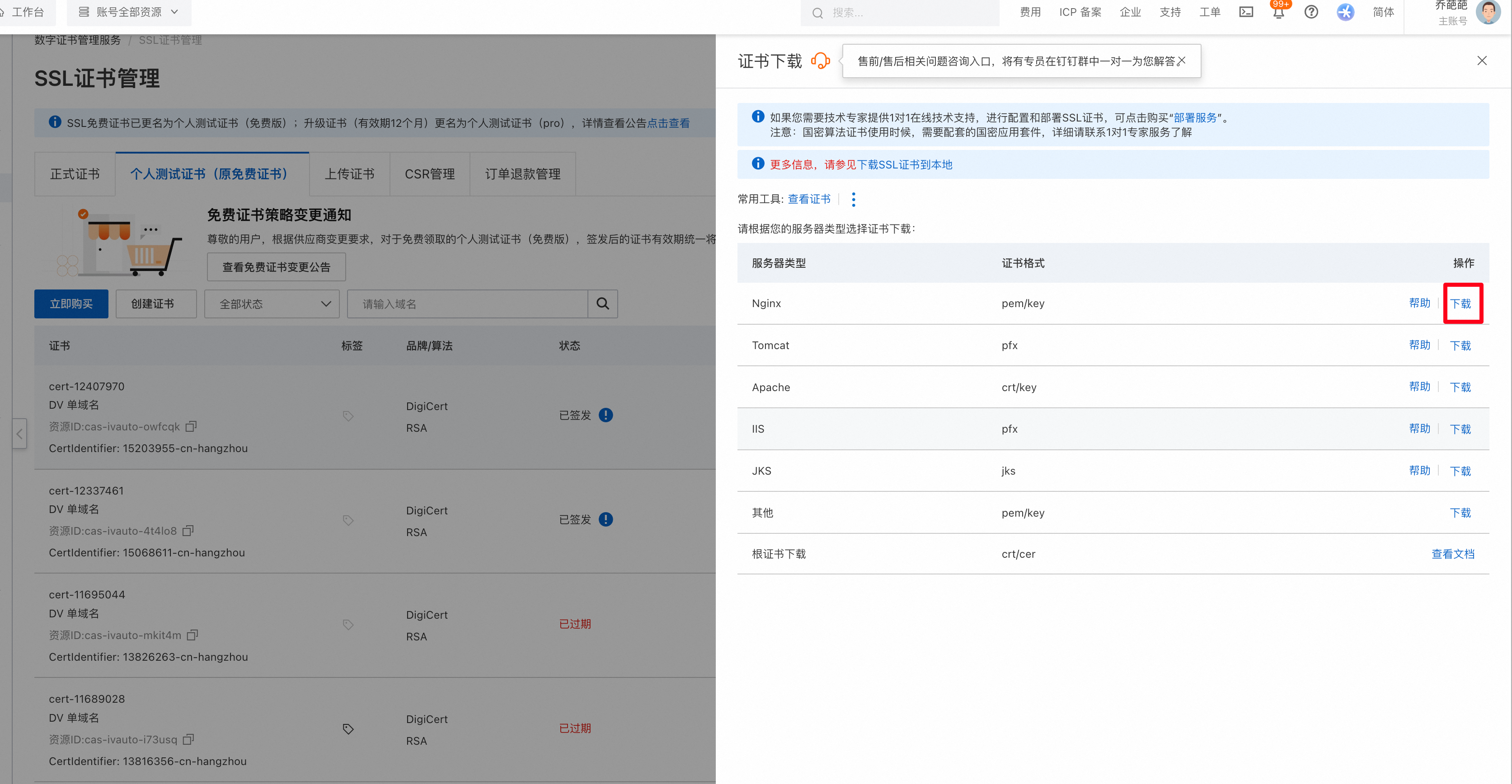Expand the collapsed left sidebar arrow

[19, 434]
